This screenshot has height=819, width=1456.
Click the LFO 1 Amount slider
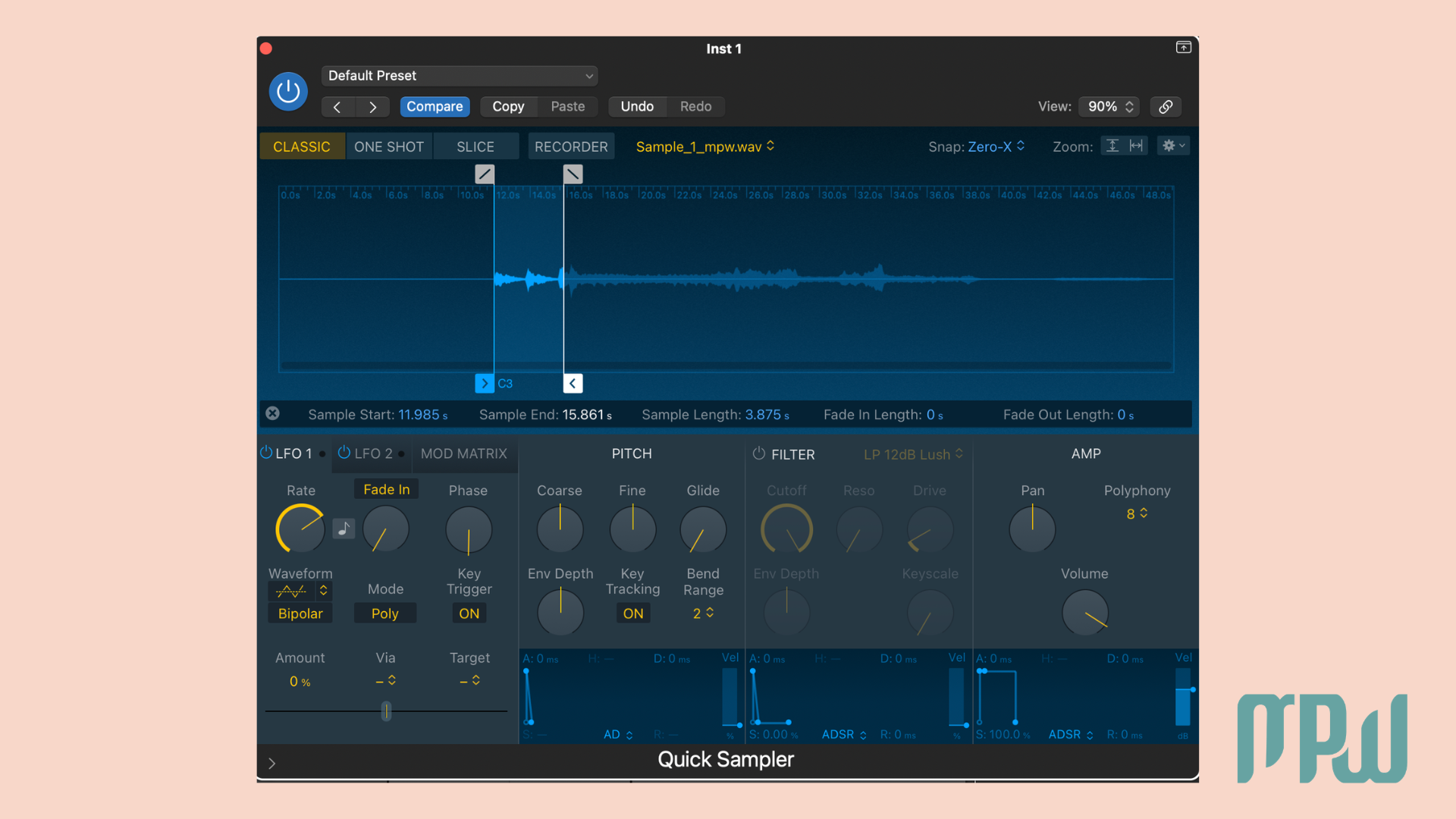[385, 711]
